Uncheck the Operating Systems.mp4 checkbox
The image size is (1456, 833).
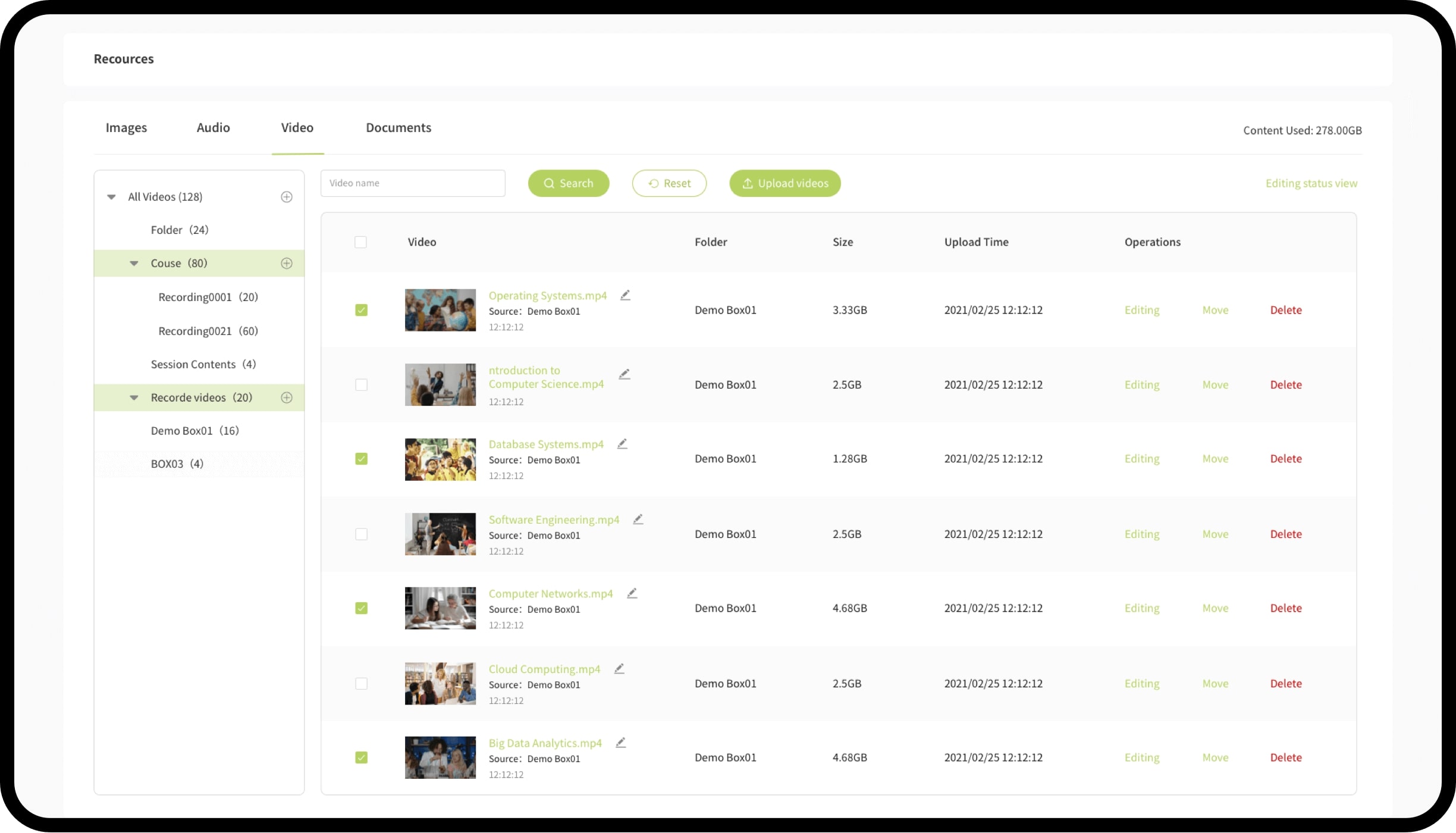click(361, 310)
